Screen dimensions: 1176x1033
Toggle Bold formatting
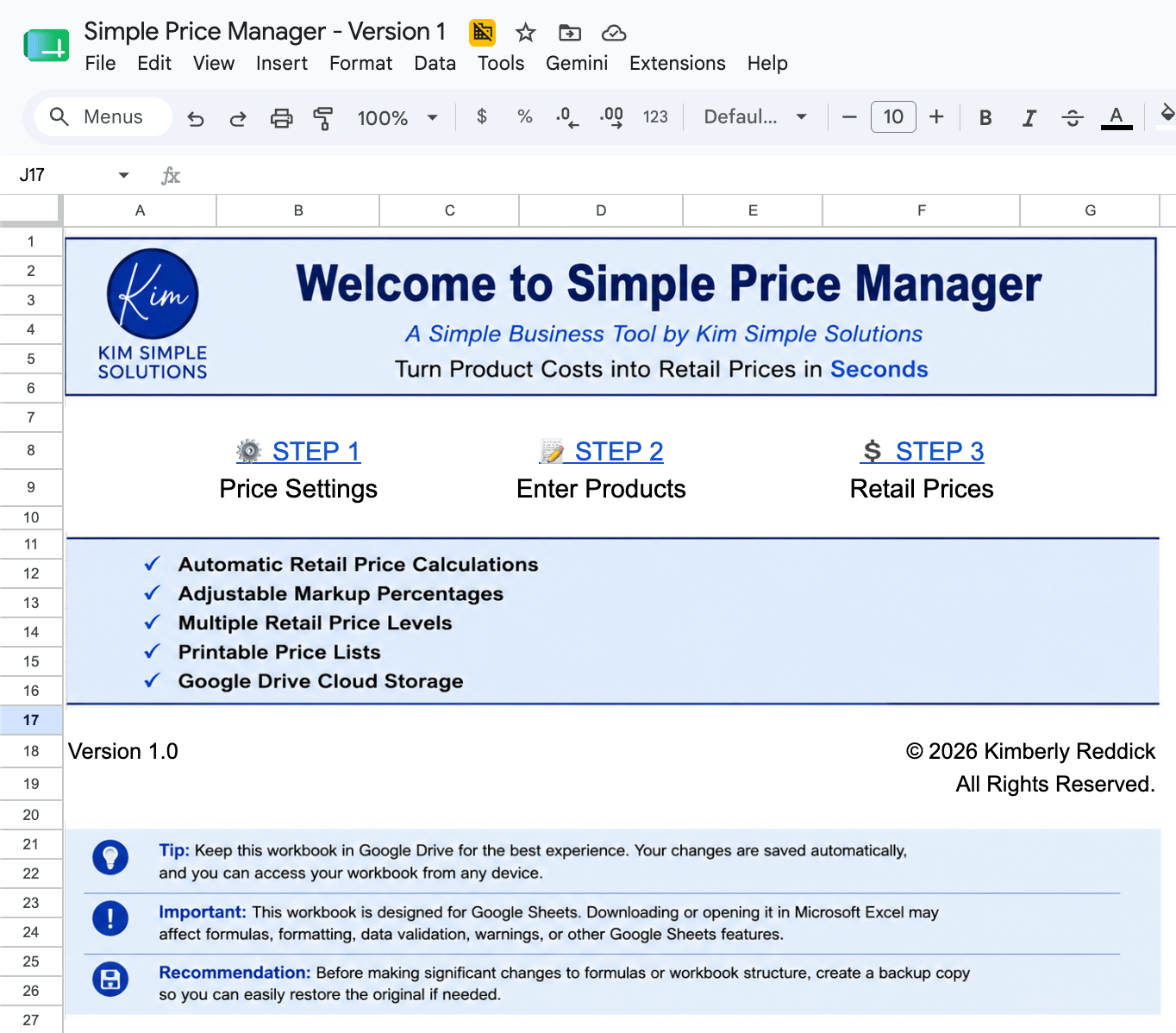985,117
